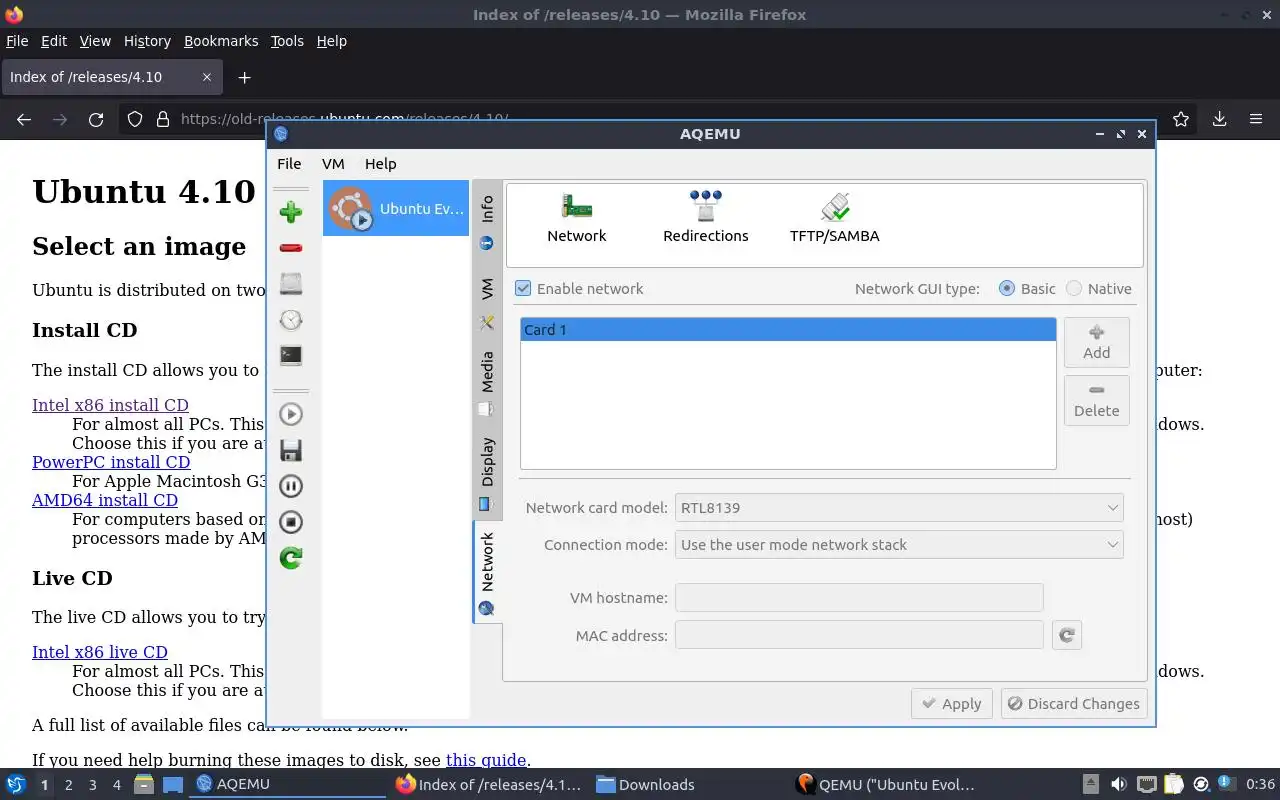Click the Apply button

click(x=952, y=703)
